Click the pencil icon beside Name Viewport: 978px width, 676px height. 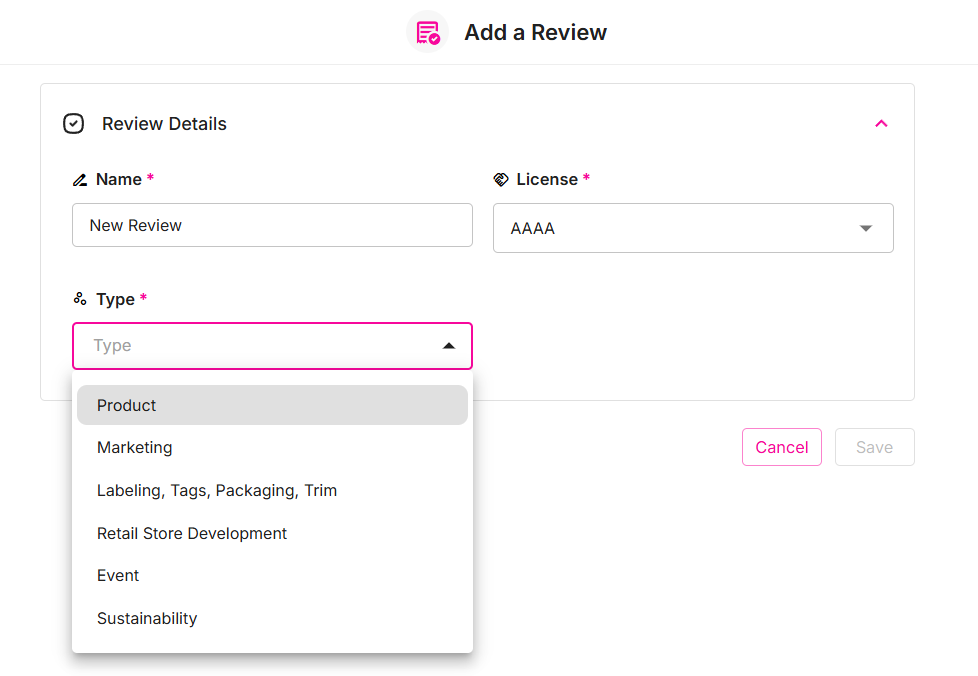(x=80, y=180)
